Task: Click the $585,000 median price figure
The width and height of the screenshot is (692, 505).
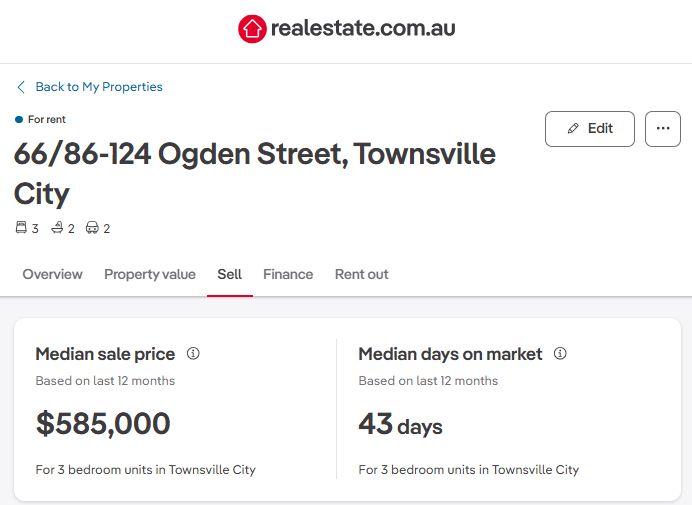Action: tap(103, 424)
